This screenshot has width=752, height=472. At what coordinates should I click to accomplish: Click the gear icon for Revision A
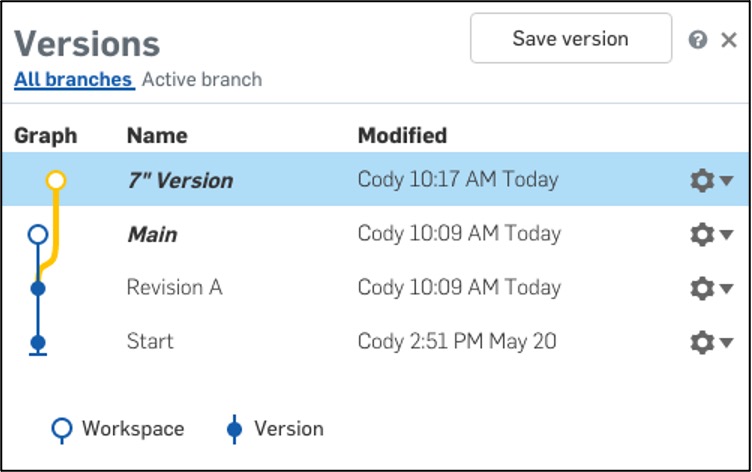point(702,289)
